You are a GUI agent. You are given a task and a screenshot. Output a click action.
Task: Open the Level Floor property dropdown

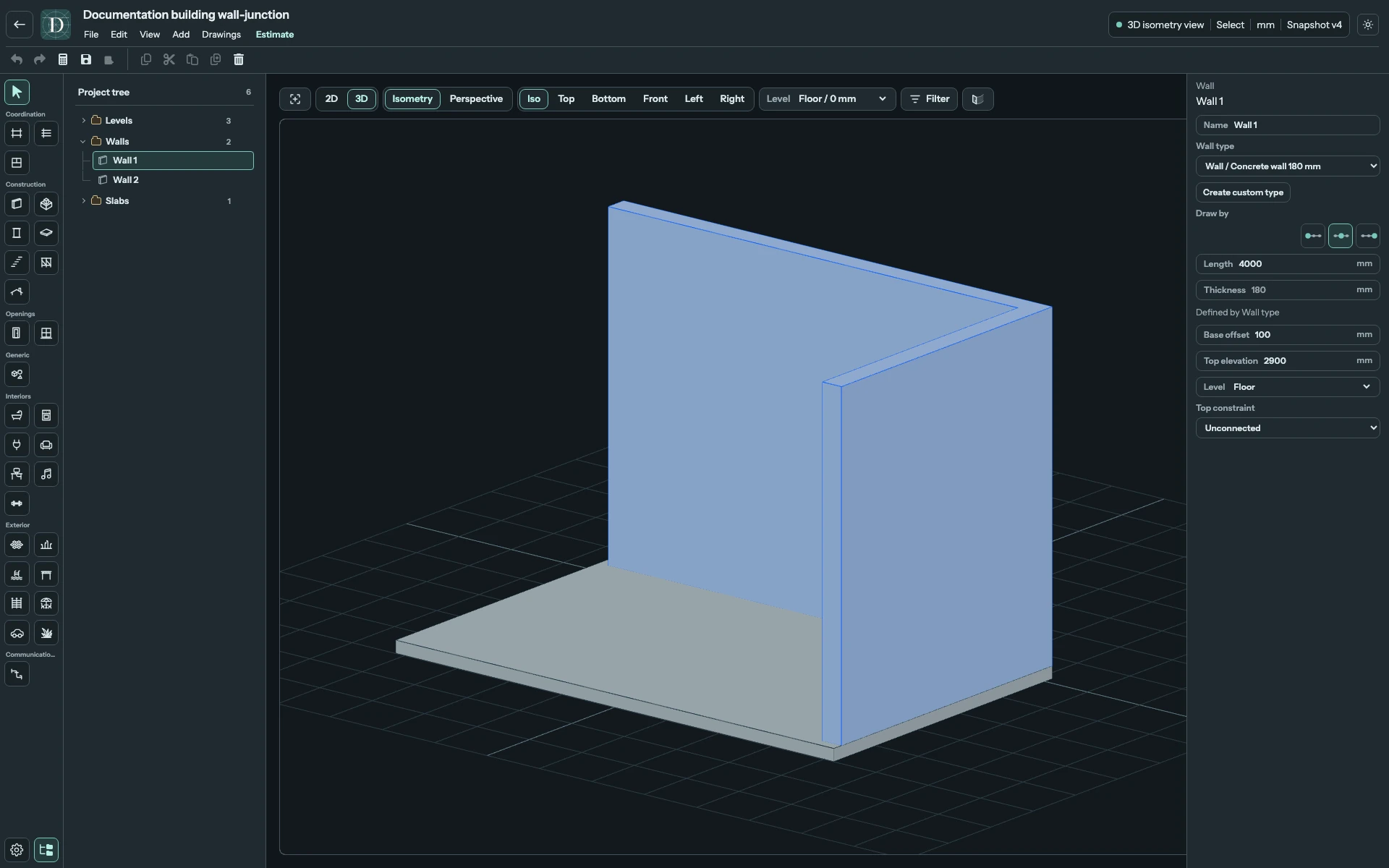(x=1288, y=387)
